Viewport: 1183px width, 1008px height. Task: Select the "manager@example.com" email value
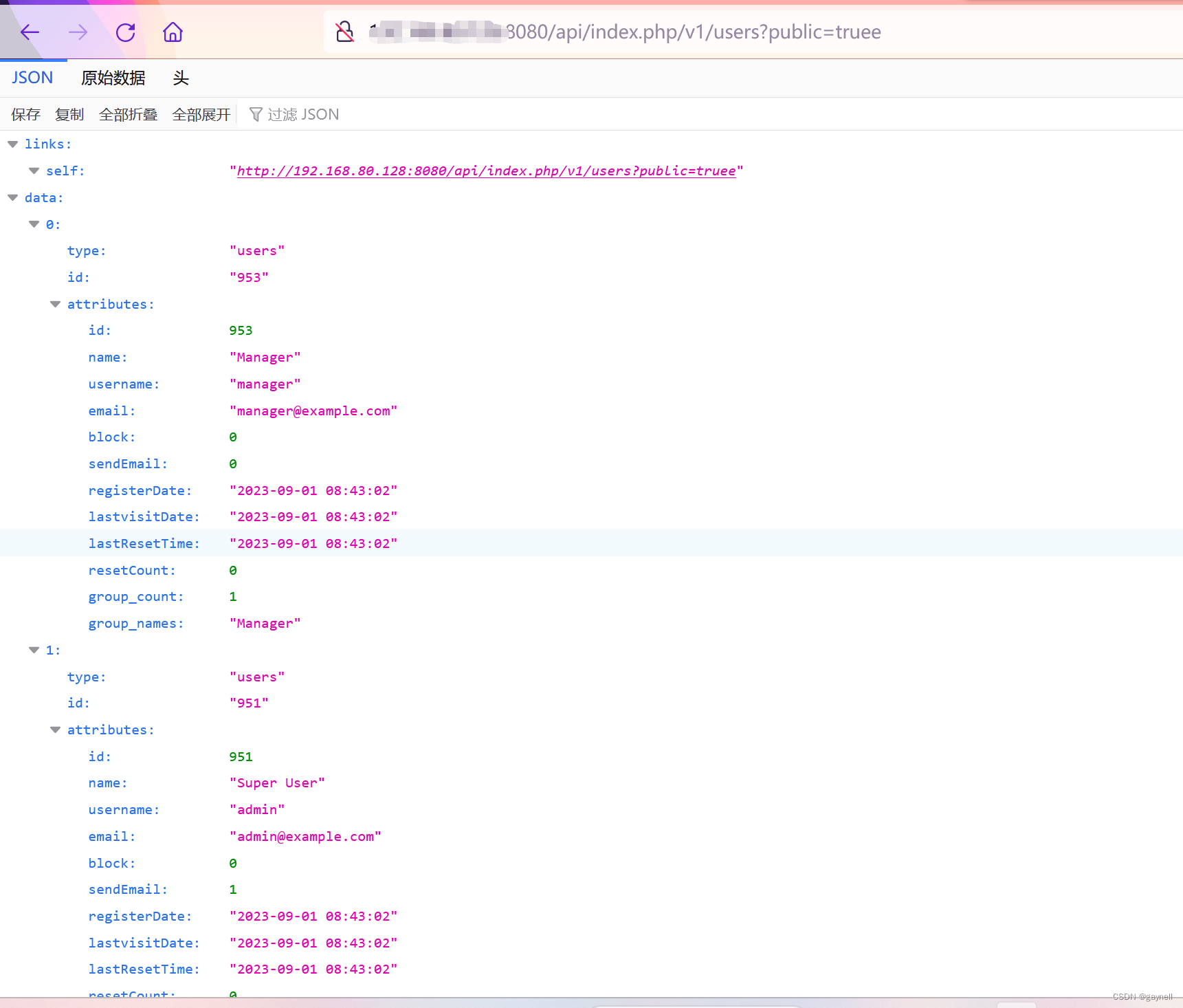tap(313, 411)
